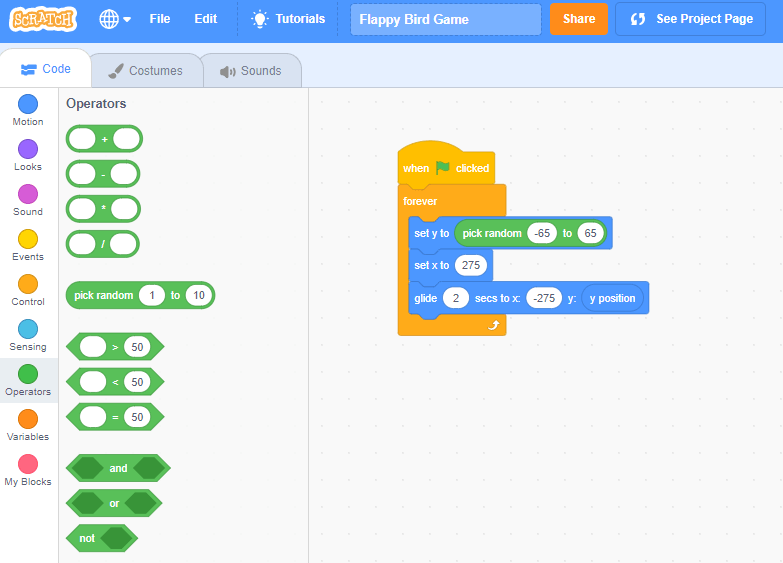This screenshot has height=563, width=783.
Task: Open the Edit menu
Action: point(206,19)
